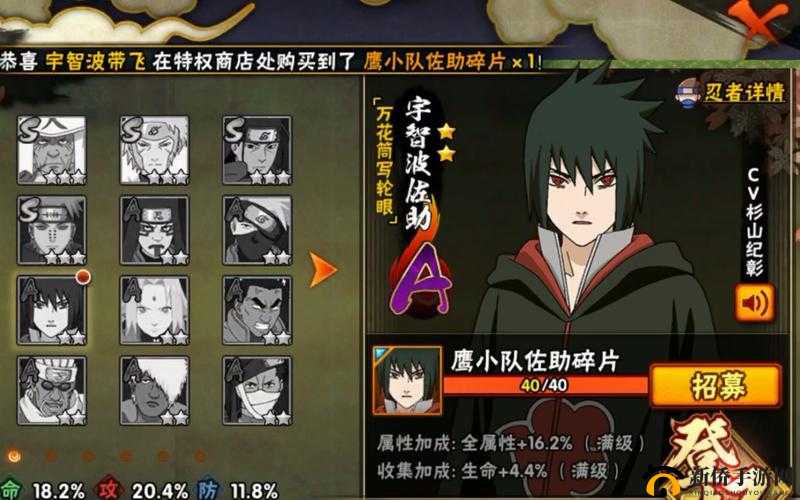Select the Pain S-rank ninja portrait
The image size is (800, 500).
52,230
